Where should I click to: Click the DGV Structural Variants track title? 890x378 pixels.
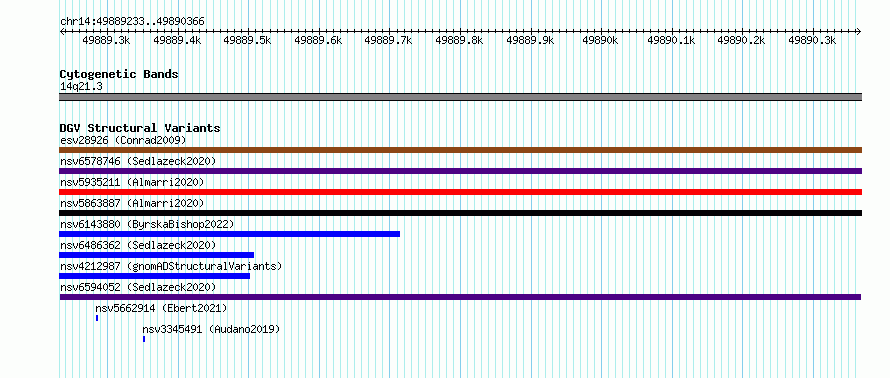click(x=140, y=128)
